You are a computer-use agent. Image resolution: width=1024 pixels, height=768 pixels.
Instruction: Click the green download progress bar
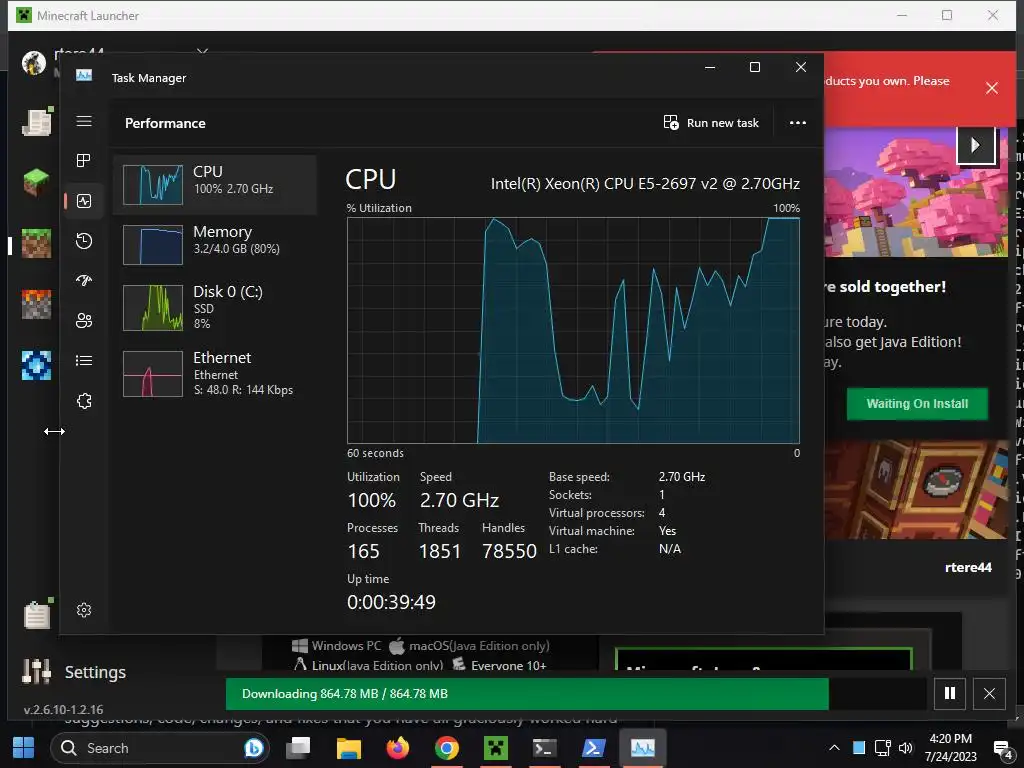coord(527,694)
